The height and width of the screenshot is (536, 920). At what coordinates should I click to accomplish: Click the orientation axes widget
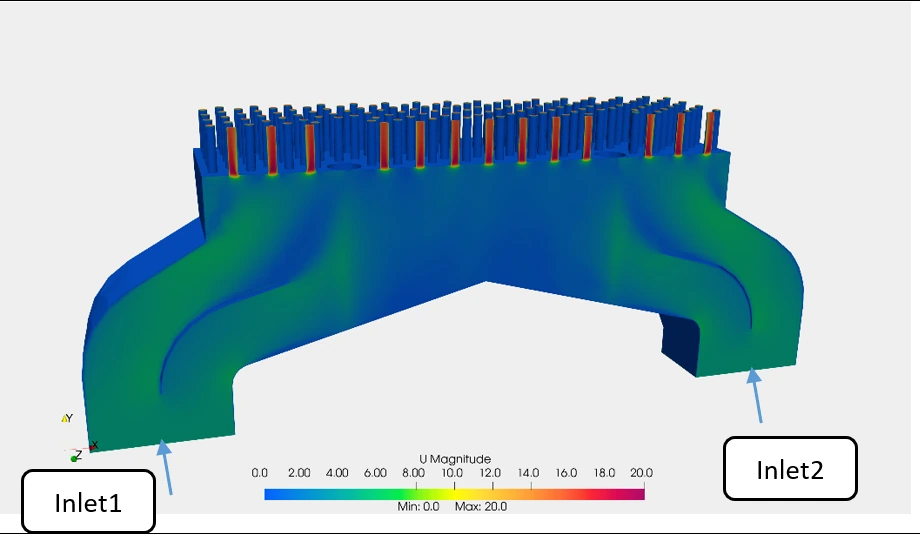tap(80, 437)
